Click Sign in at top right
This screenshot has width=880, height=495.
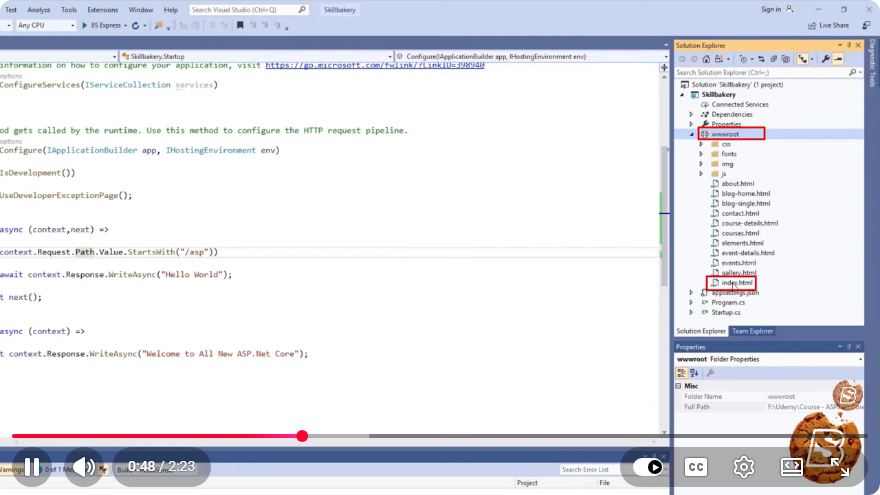pos(771,10)
